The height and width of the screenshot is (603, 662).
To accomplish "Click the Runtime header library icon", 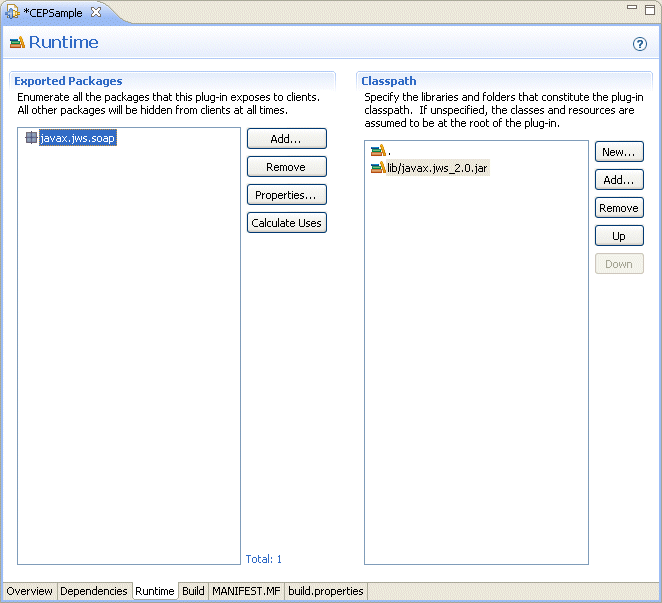I will pos(17,42).
